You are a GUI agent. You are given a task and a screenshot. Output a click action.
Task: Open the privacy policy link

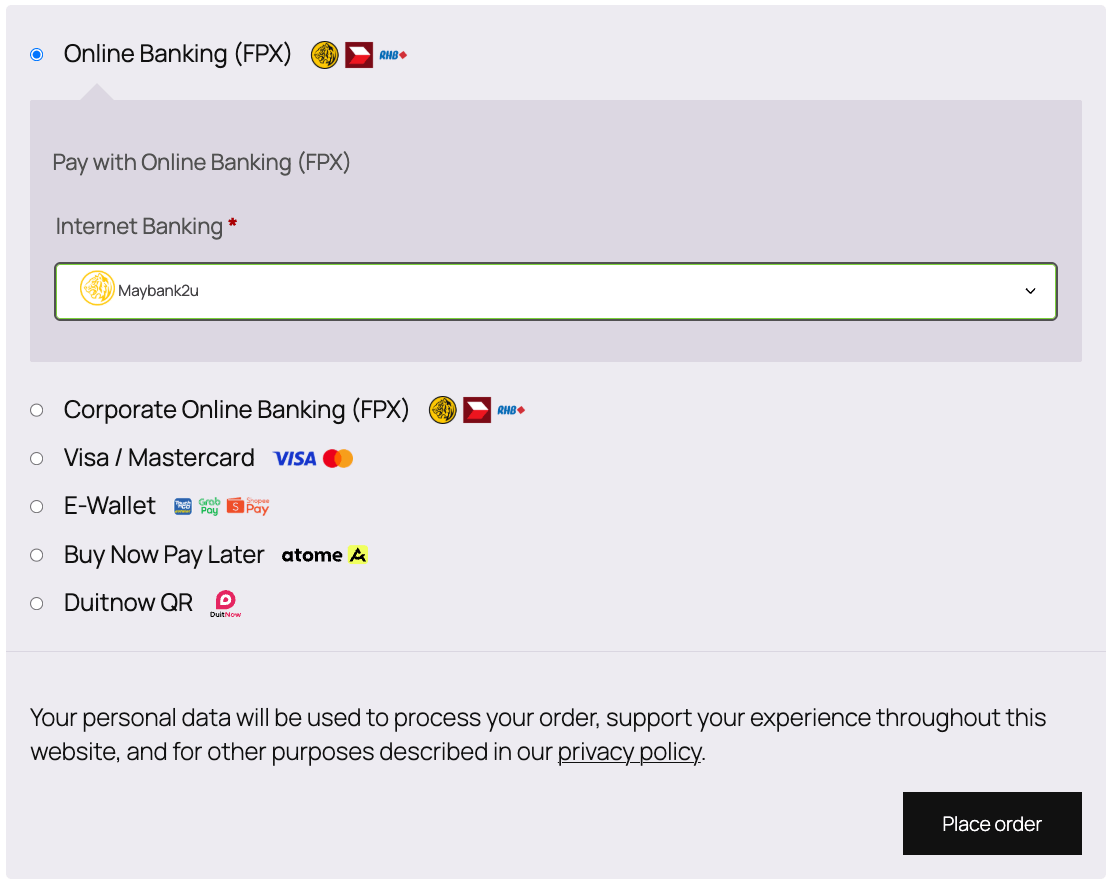click(630, 752)
